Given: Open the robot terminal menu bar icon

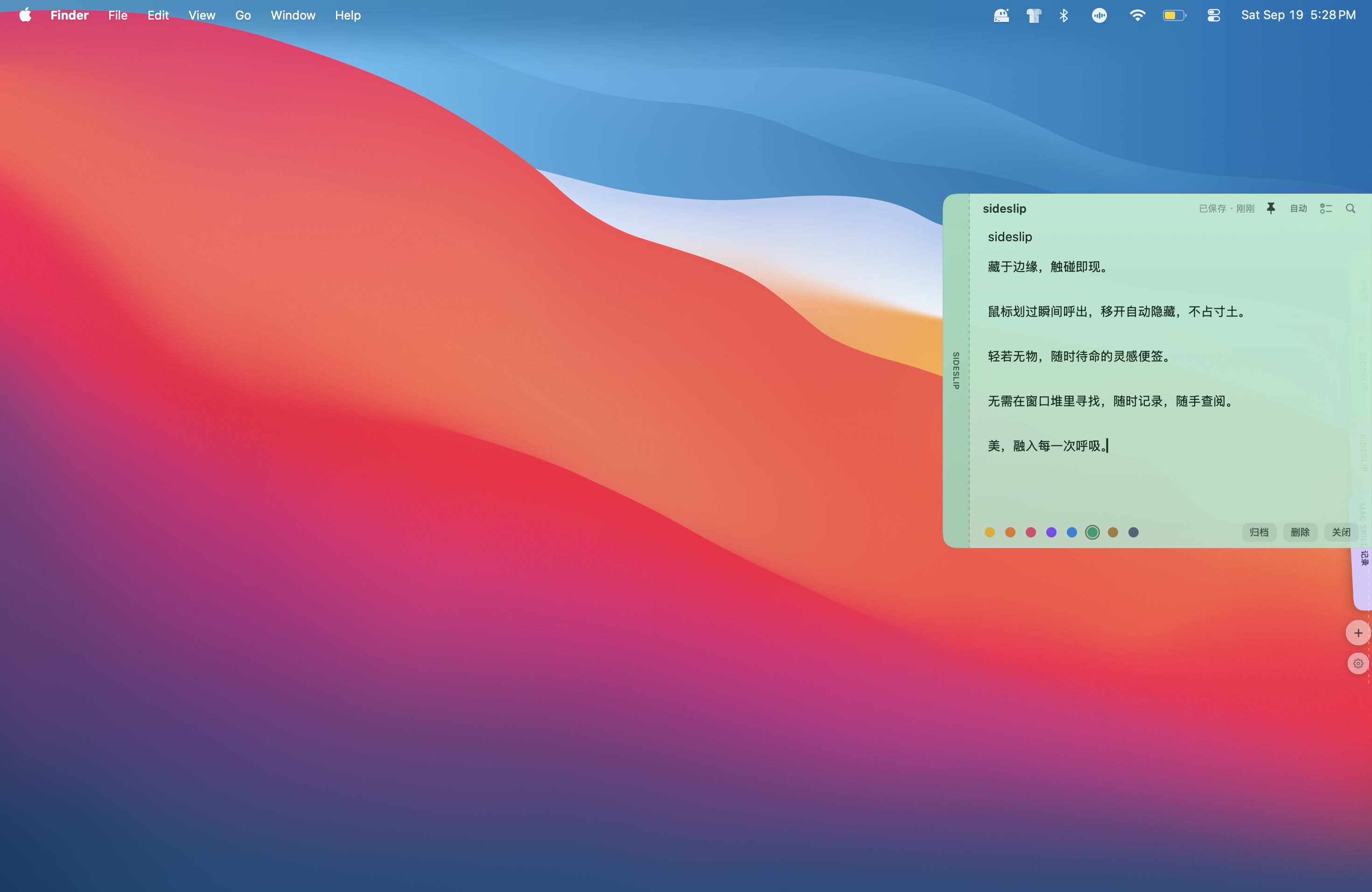Looking at the screenshot, I should 1001,15.
